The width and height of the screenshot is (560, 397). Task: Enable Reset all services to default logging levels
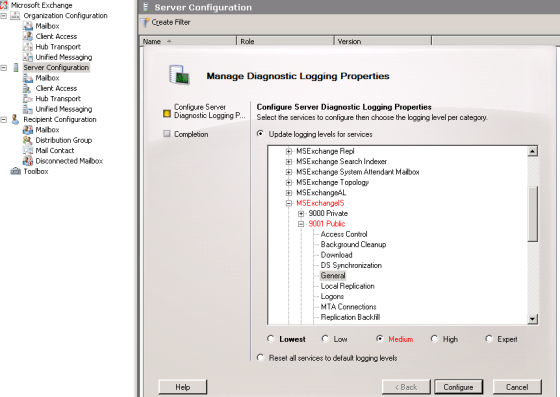click(260, 357)
